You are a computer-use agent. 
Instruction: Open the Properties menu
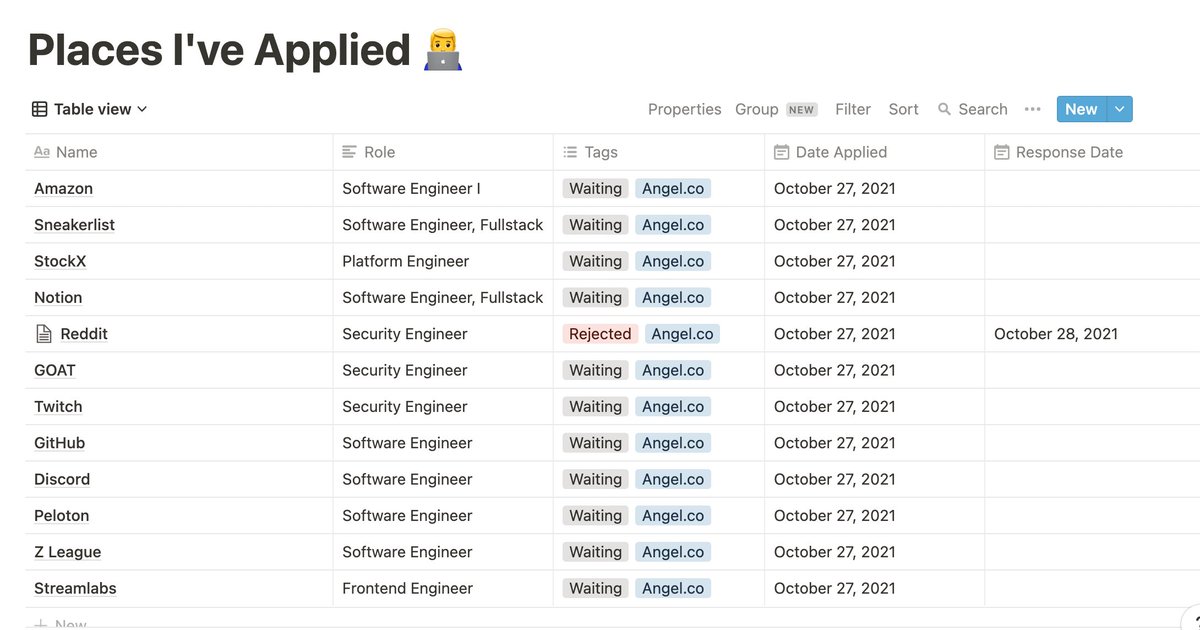coord(684,109)
